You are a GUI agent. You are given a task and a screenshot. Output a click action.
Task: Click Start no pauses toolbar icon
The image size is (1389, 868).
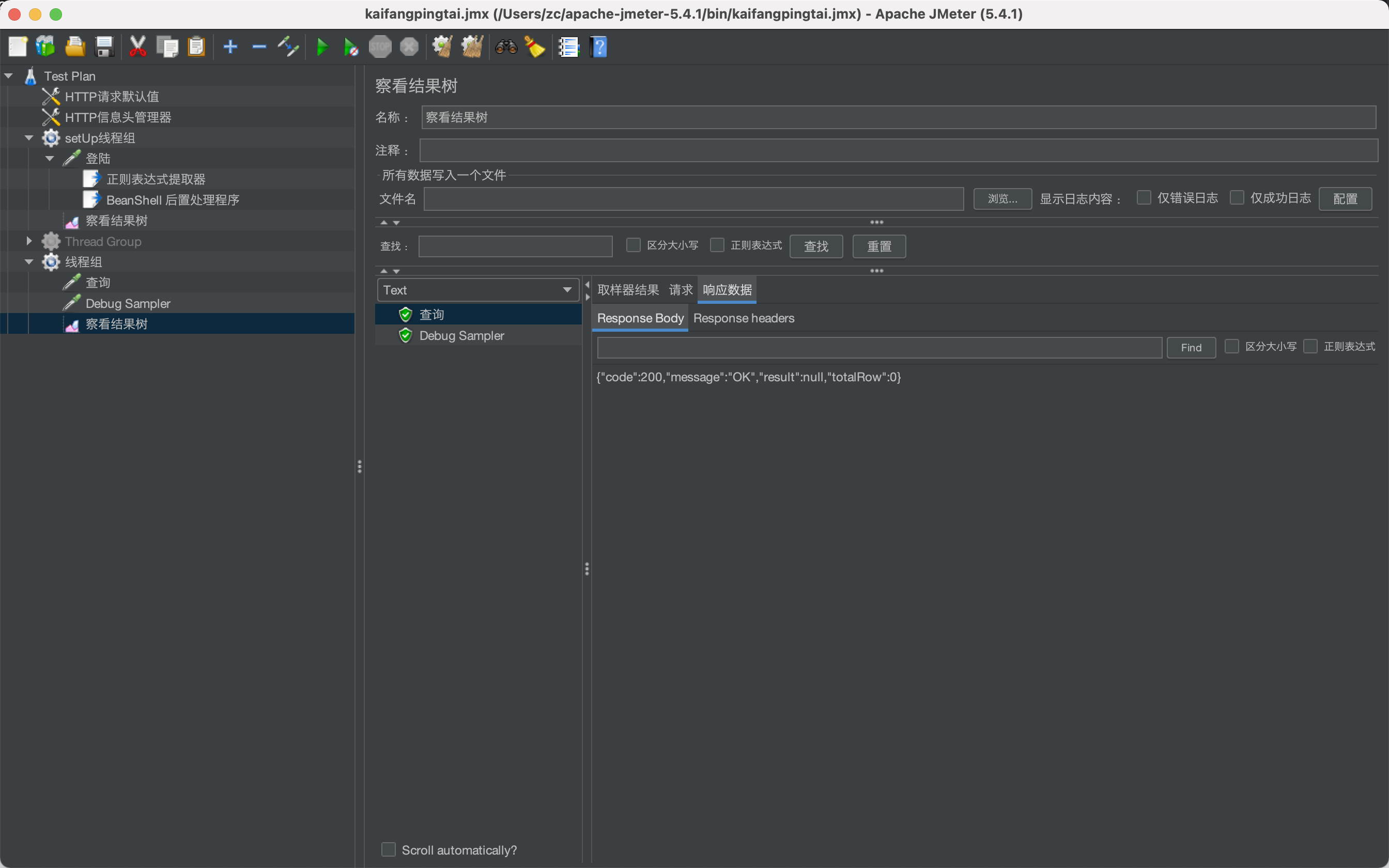click(350, 47)
